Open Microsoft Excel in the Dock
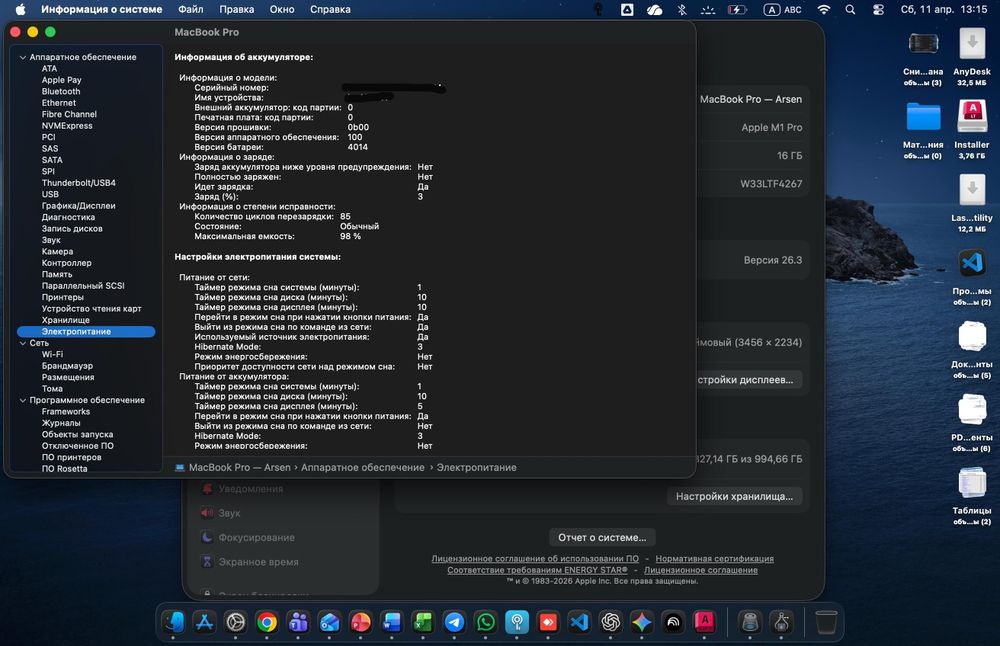The image size is (1000, 646). 423,622
